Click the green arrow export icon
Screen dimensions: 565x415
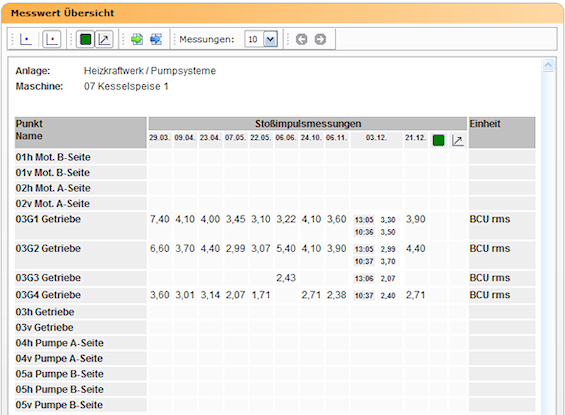pos(137,39)
